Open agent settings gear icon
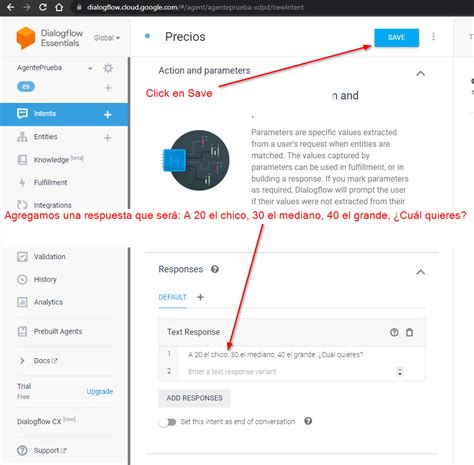This screenshot has width=474, height=465. point(108,68)
